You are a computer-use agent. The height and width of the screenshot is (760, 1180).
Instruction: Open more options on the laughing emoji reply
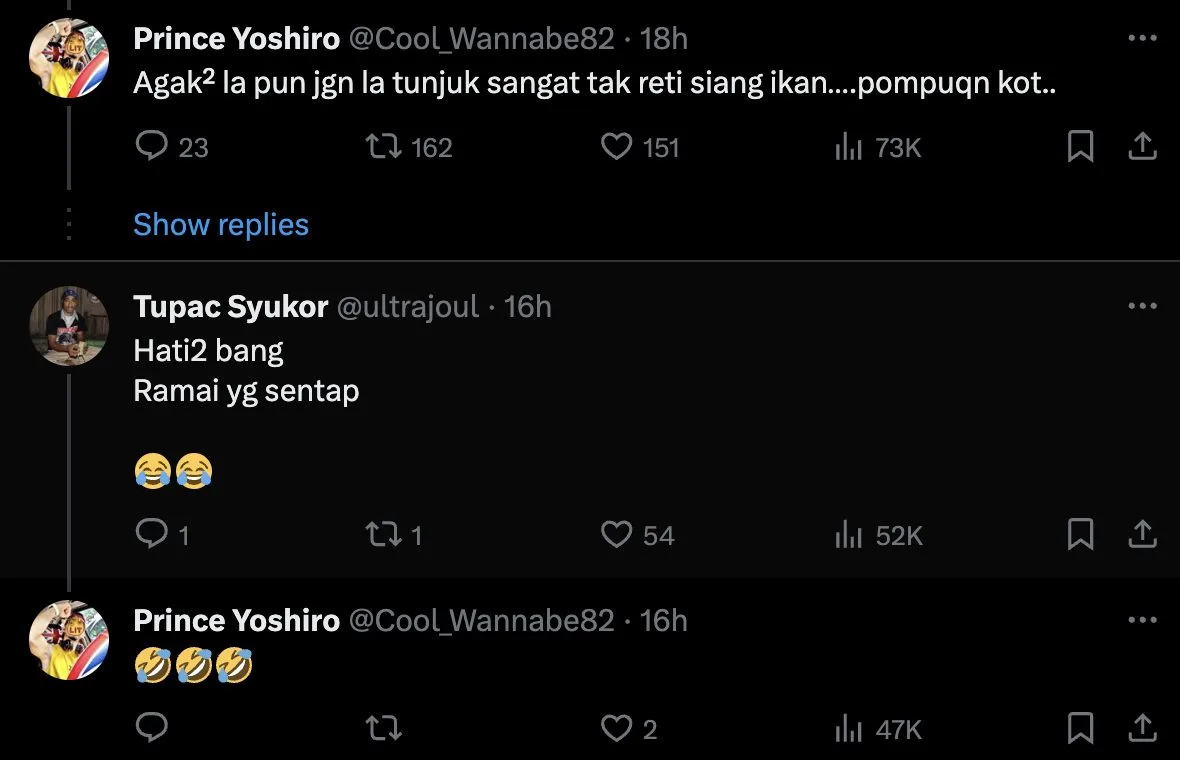[1142, 620]
